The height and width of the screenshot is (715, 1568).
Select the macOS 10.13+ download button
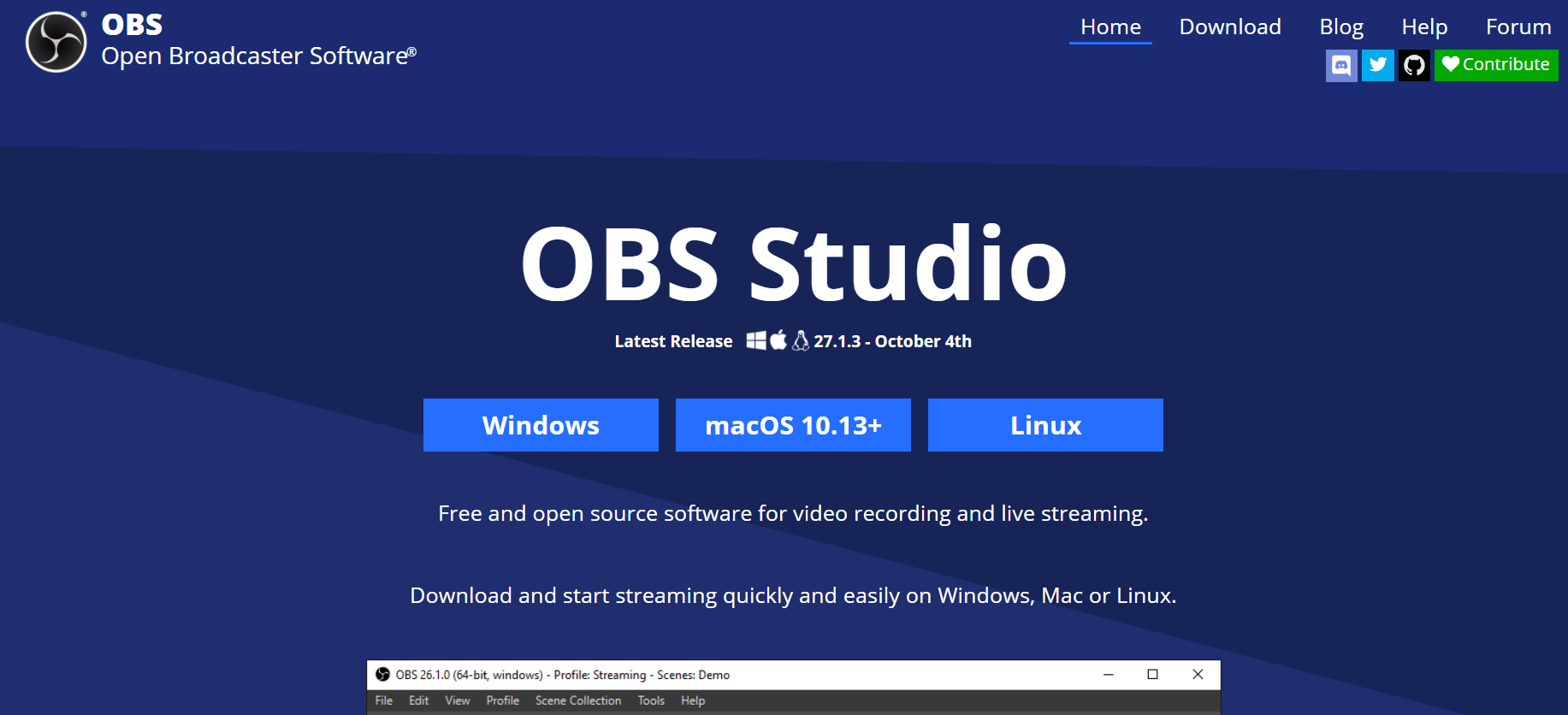tap(793, 425)
